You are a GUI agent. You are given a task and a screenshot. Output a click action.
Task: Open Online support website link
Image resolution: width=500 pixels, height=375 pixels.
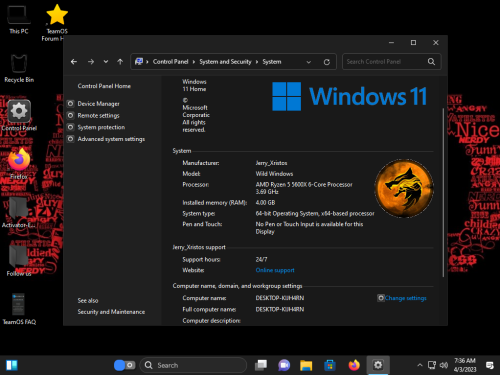tap(275, 270)
